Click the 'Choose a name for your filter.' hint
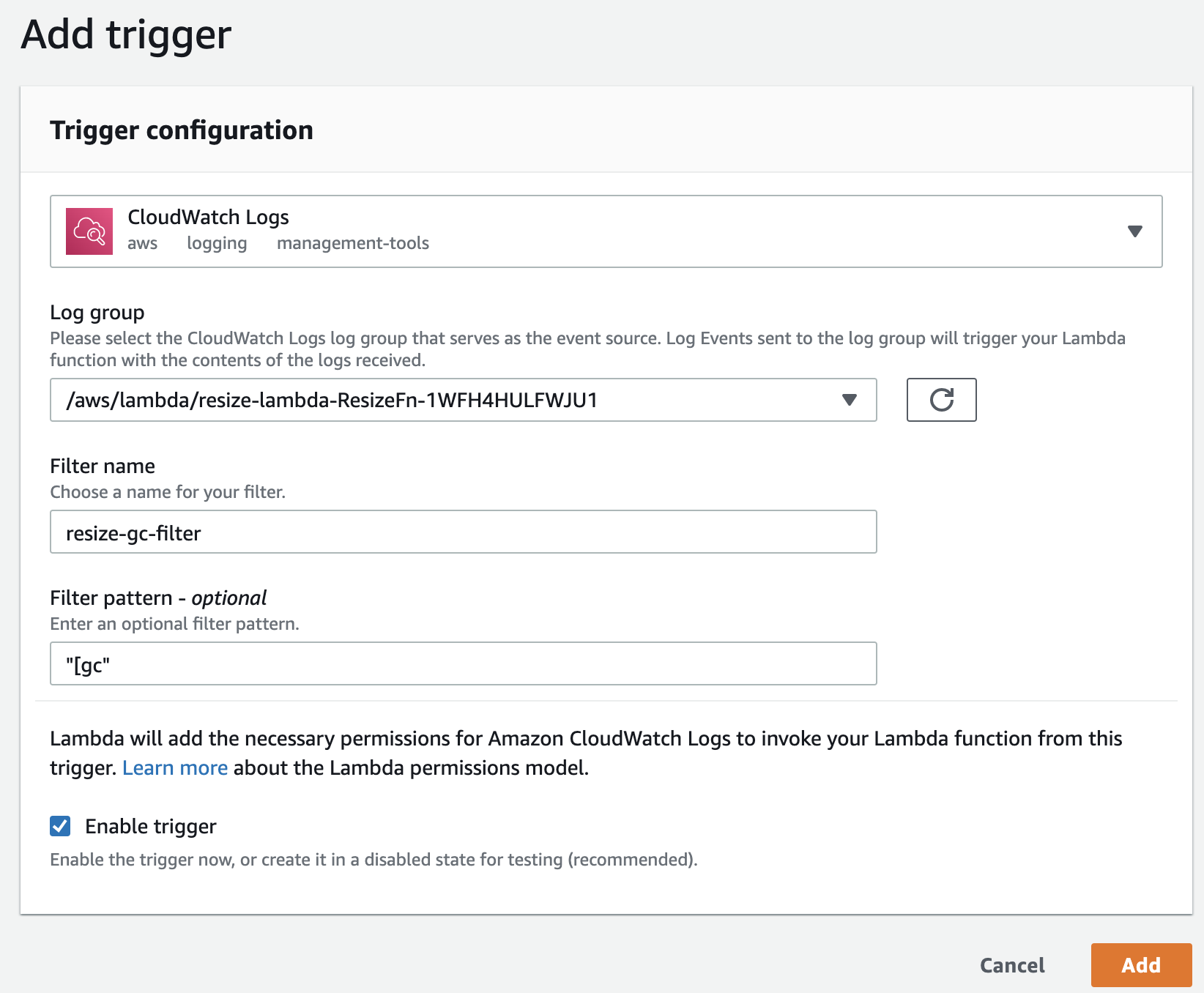 [168, 492]
